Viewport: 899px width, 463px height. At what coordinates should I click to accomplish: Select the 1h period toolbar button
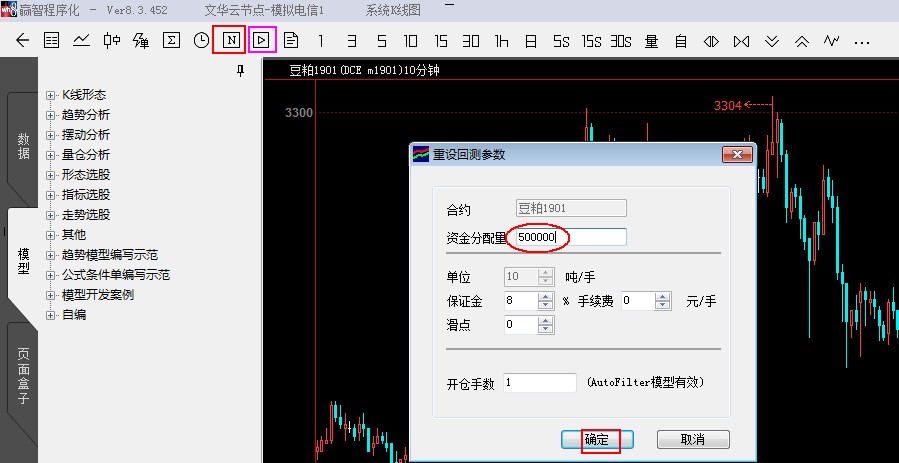coord(501,41)
